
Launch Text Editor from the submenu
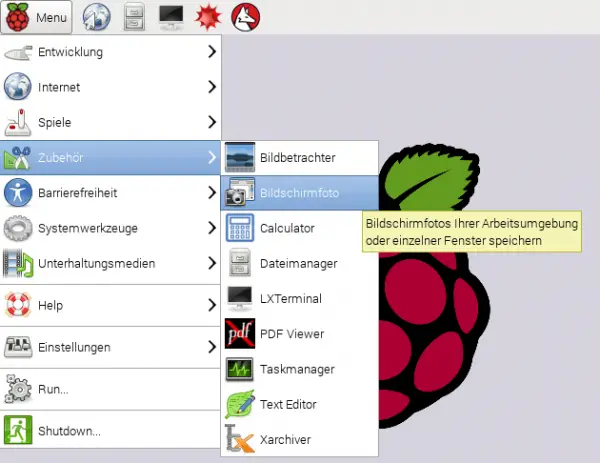click(300, 404)
